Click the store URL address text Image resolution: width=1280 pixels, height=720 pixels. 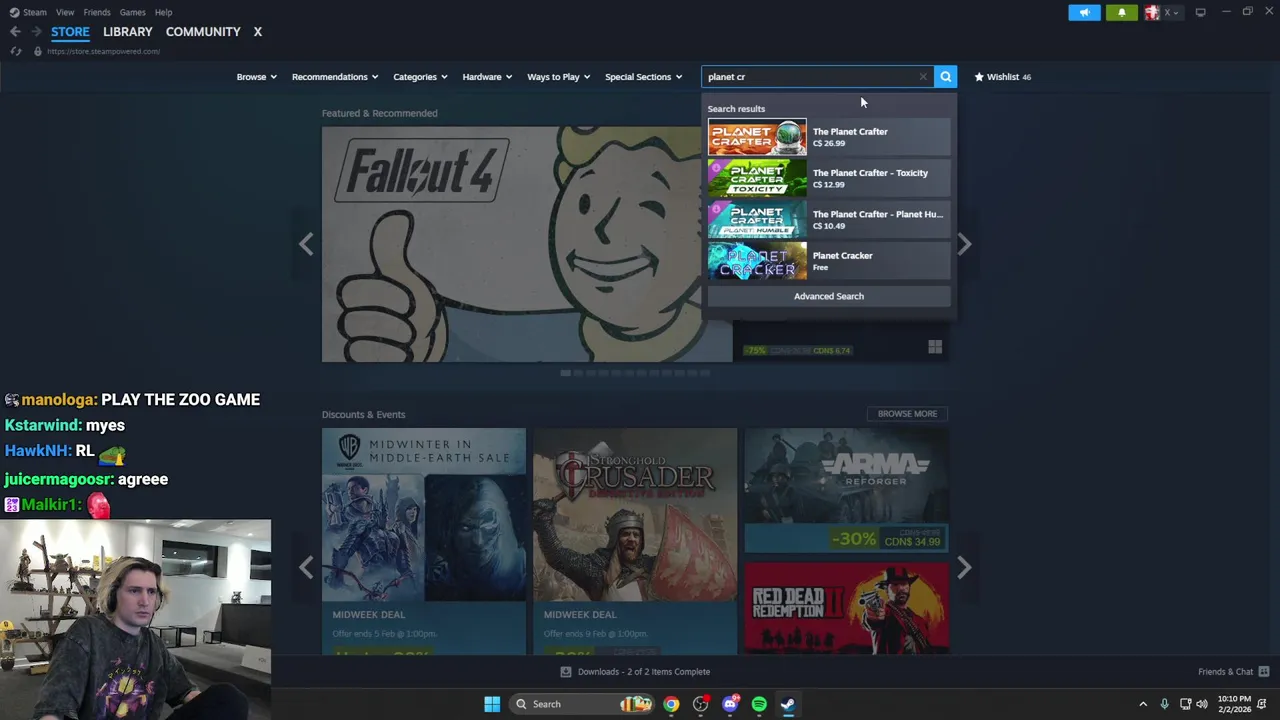click(x=103, y=51)
